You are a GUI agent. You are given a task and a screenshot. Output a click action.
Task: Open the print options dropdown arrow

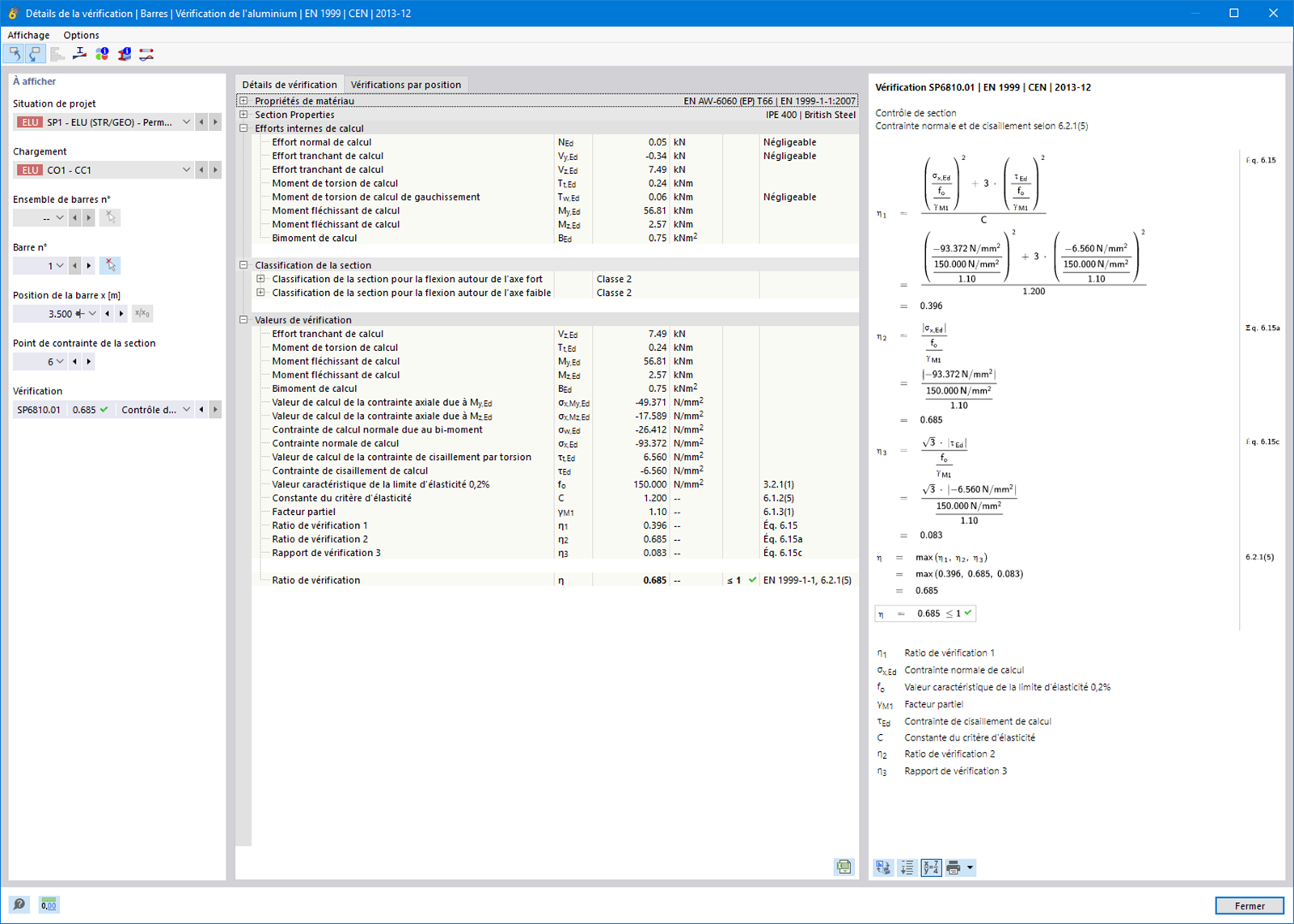[970, 867]
